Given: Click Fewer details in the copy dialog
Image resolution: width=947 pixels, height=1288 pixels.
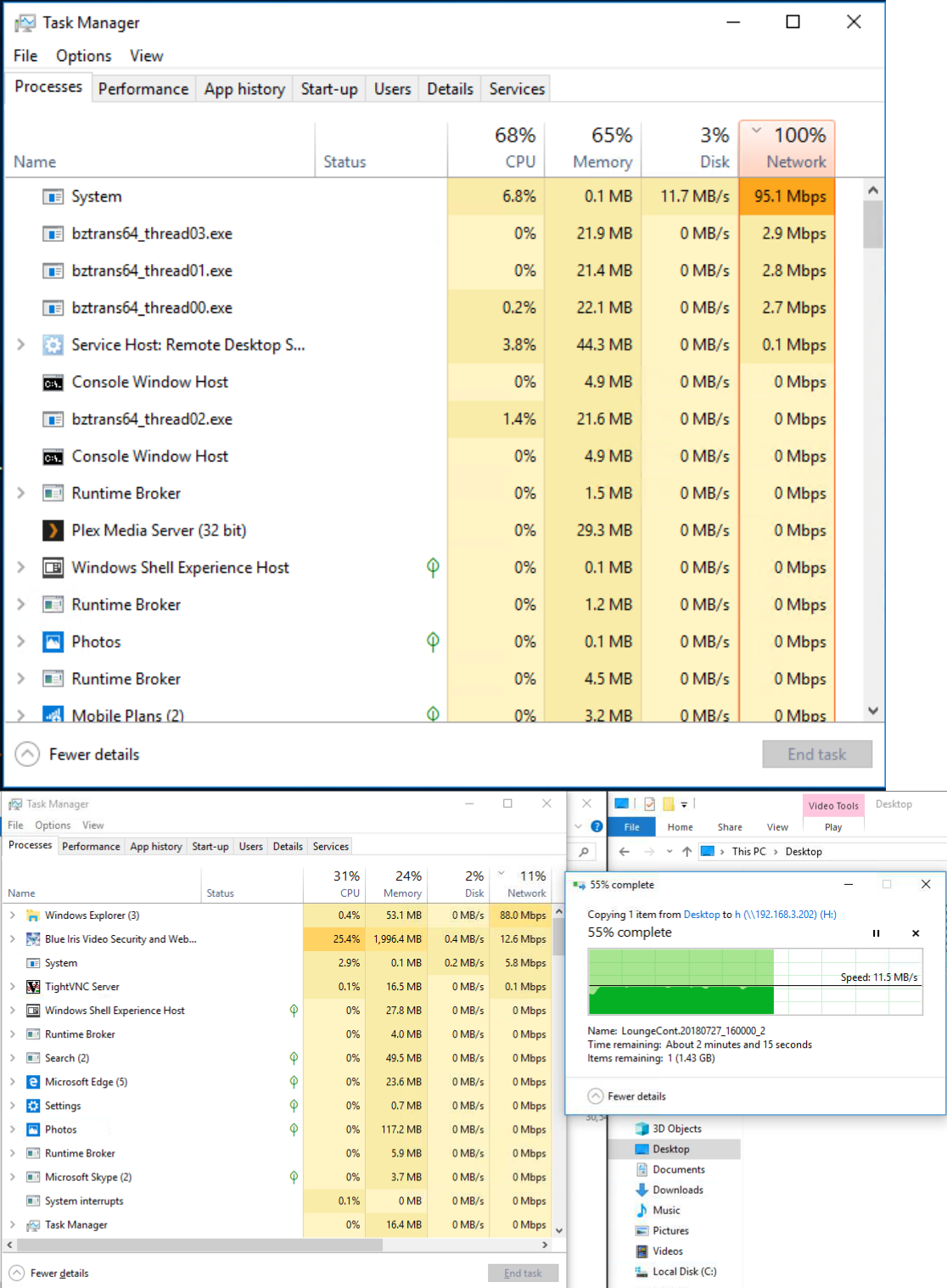Looking at the screenshot, I should (627, 1096).
